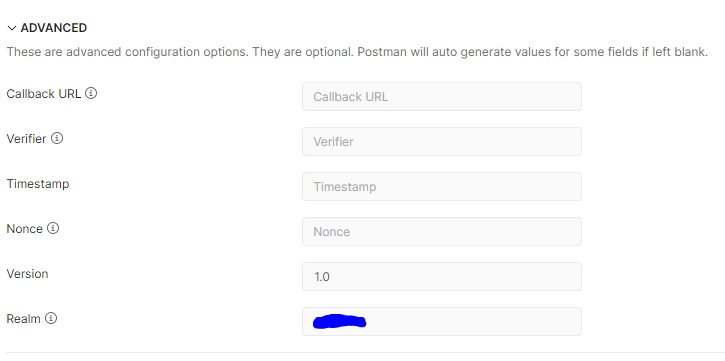This screenshot has height=361, width=725.
Task: Click the ADVANCED section heading
Action: coord(54,28)
